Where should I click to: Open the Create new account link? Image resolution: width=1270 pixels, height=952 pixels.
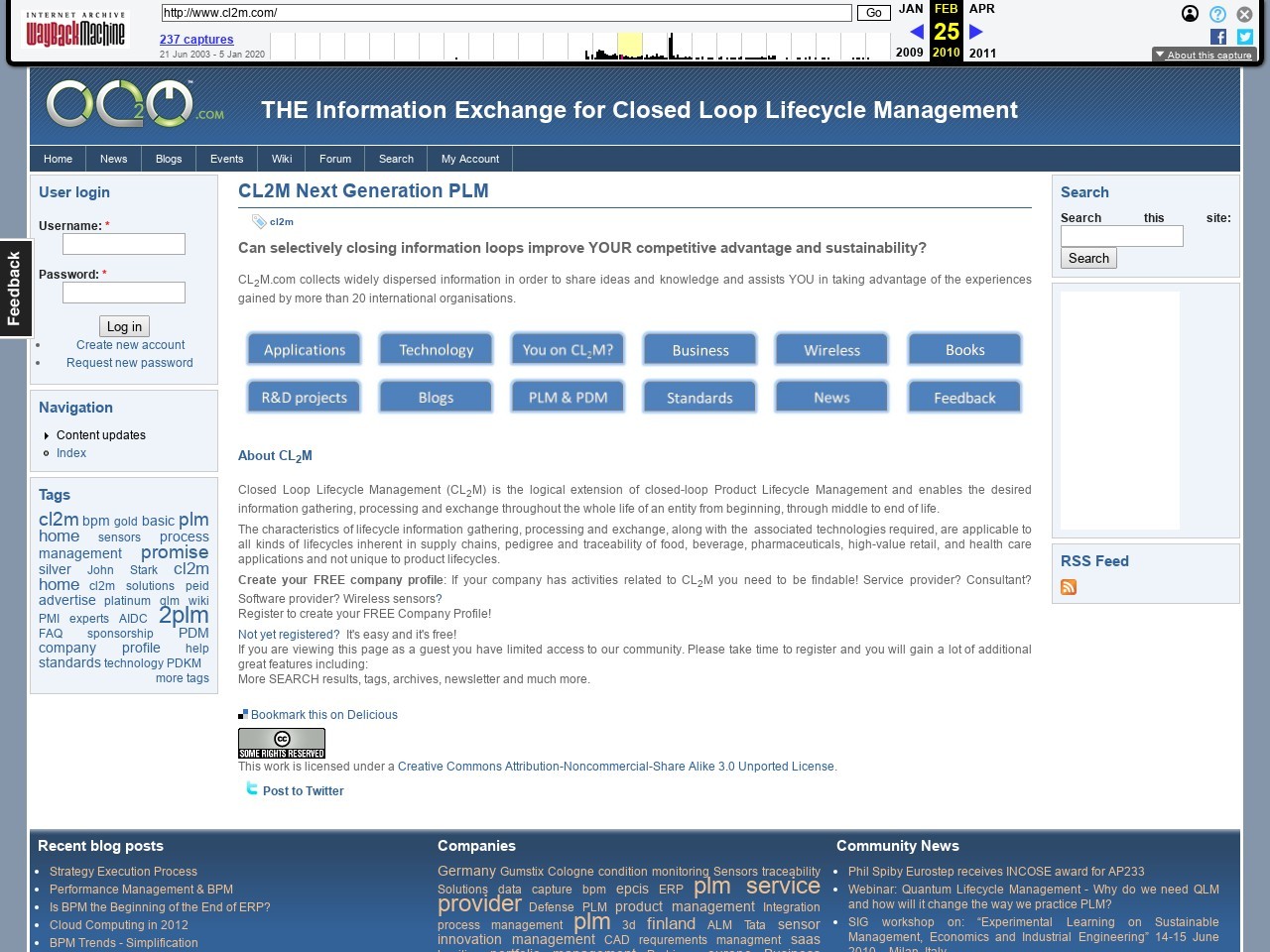(130, 345)
